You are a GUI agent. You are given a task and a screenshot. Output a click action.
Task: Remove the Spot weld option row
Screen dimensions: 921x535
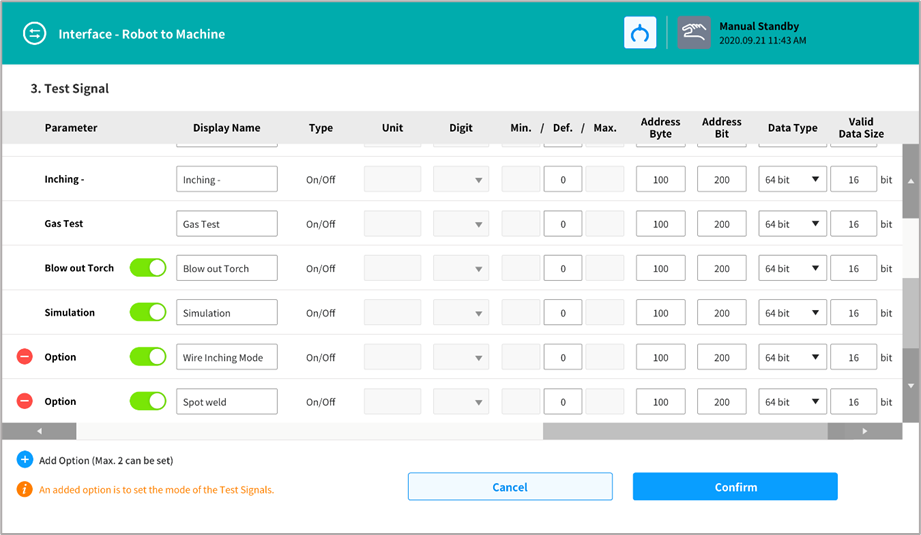click(x=25, y=401)
